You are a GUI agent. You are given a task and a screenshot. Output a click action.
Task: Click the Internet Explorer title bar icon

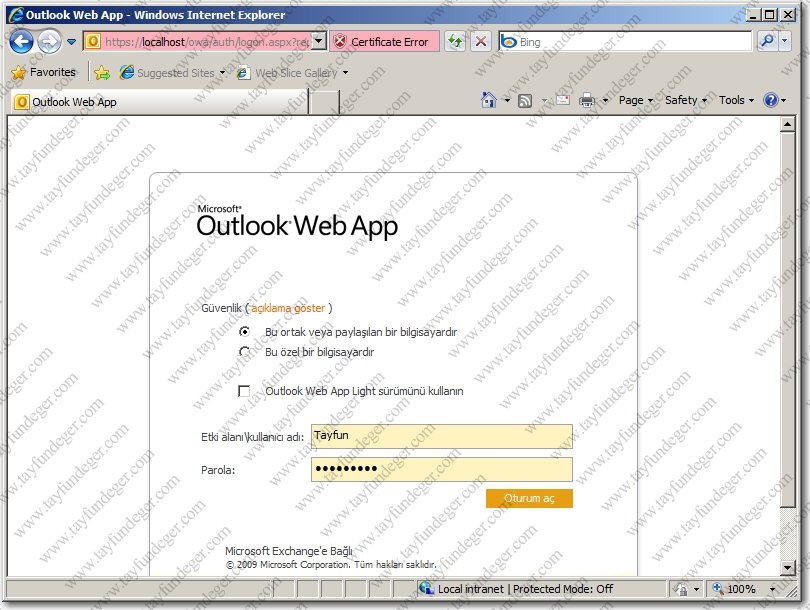click(x=17, y=14)
